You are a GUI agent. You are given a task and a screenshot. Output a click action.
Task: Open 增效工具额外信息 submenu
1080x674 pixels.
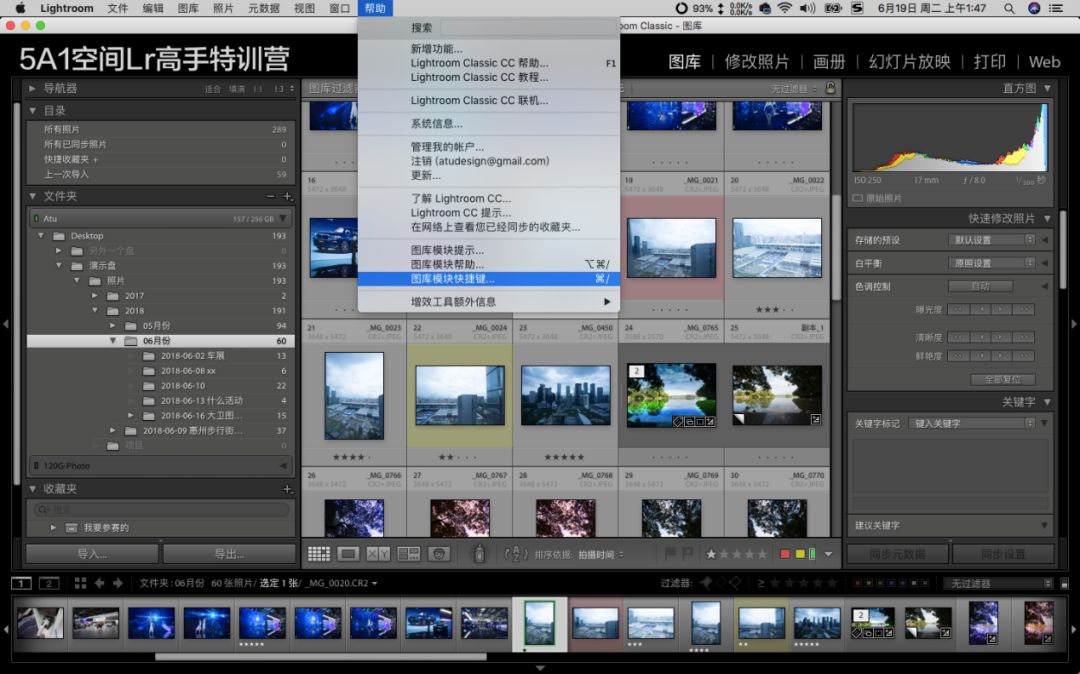pos(488,302)
